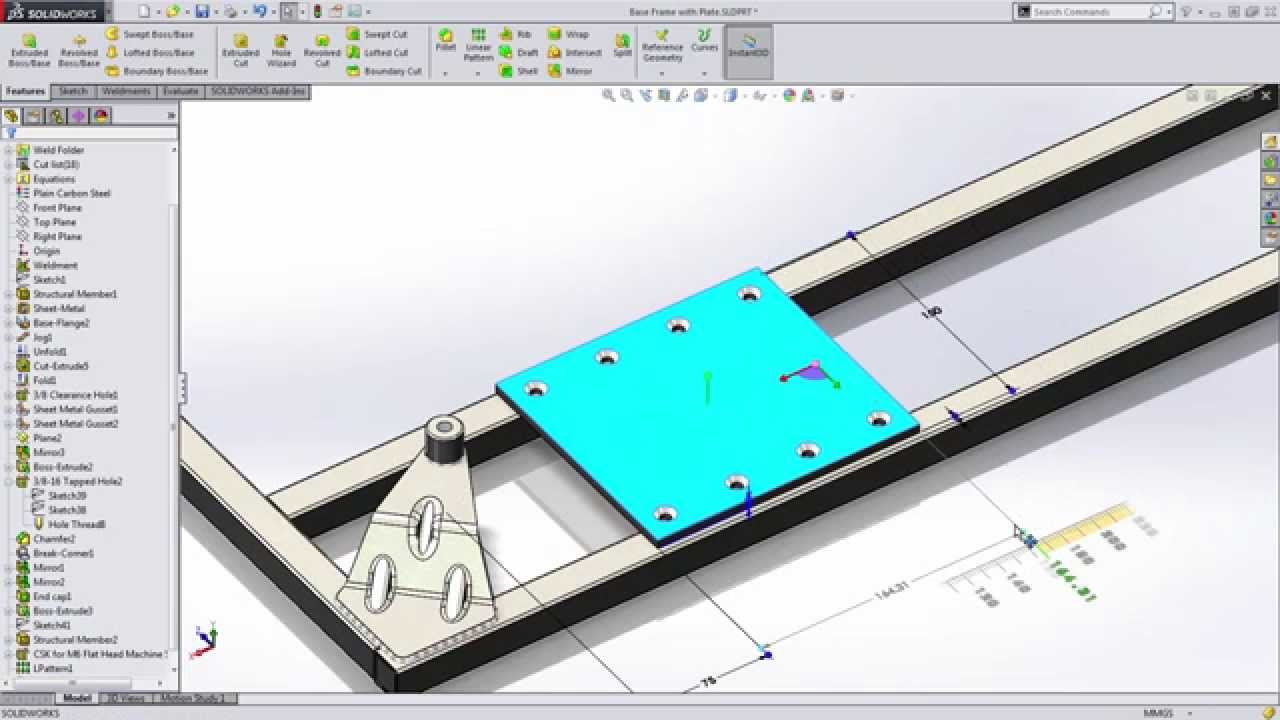Screen dimensions: 1280x720
Task: Select Plain Carbon Steel material
Action: tap(71, 194)
